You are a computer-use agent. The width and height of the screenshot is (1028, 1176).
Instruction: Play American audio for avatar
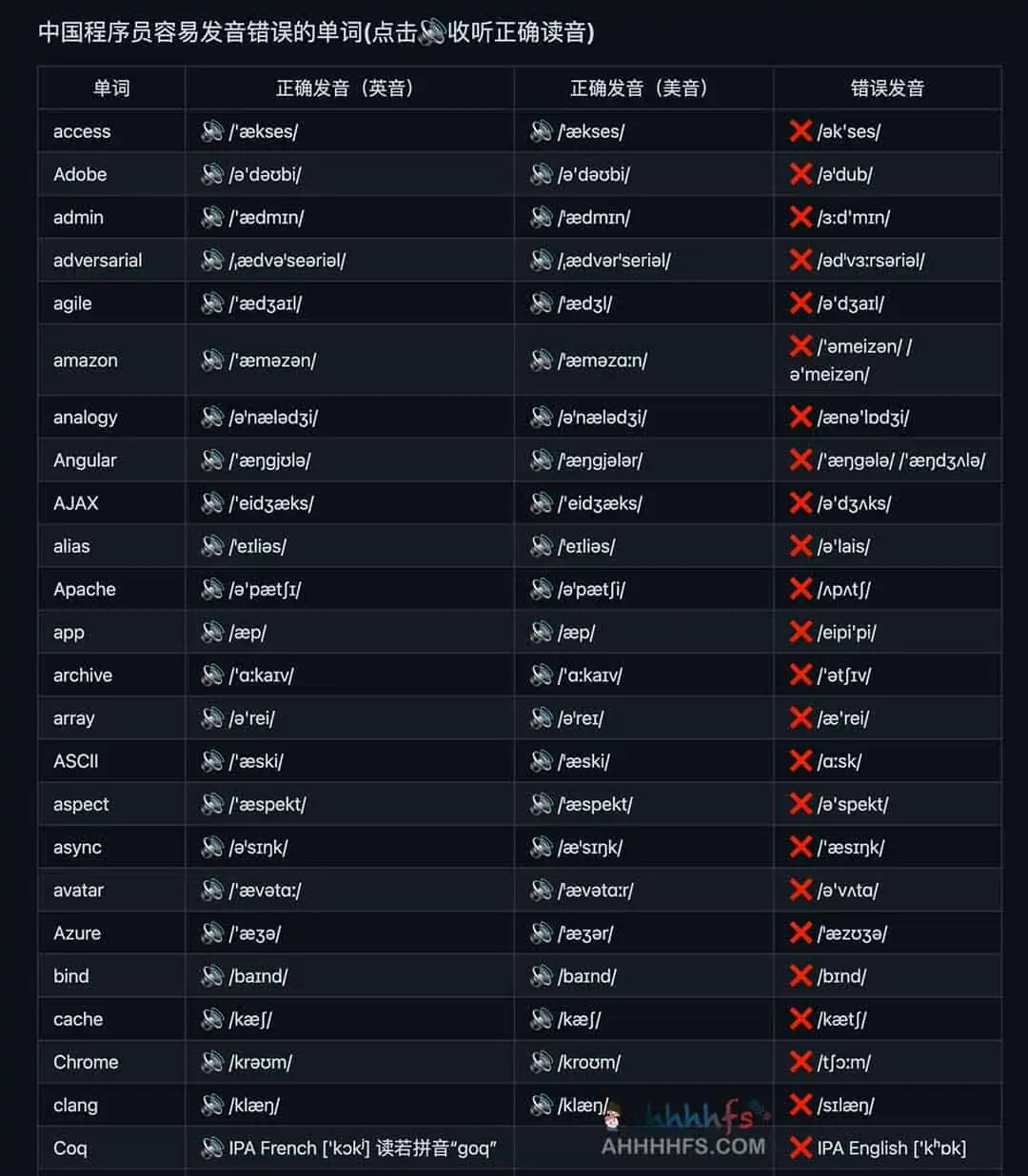[x=542, y=891]
